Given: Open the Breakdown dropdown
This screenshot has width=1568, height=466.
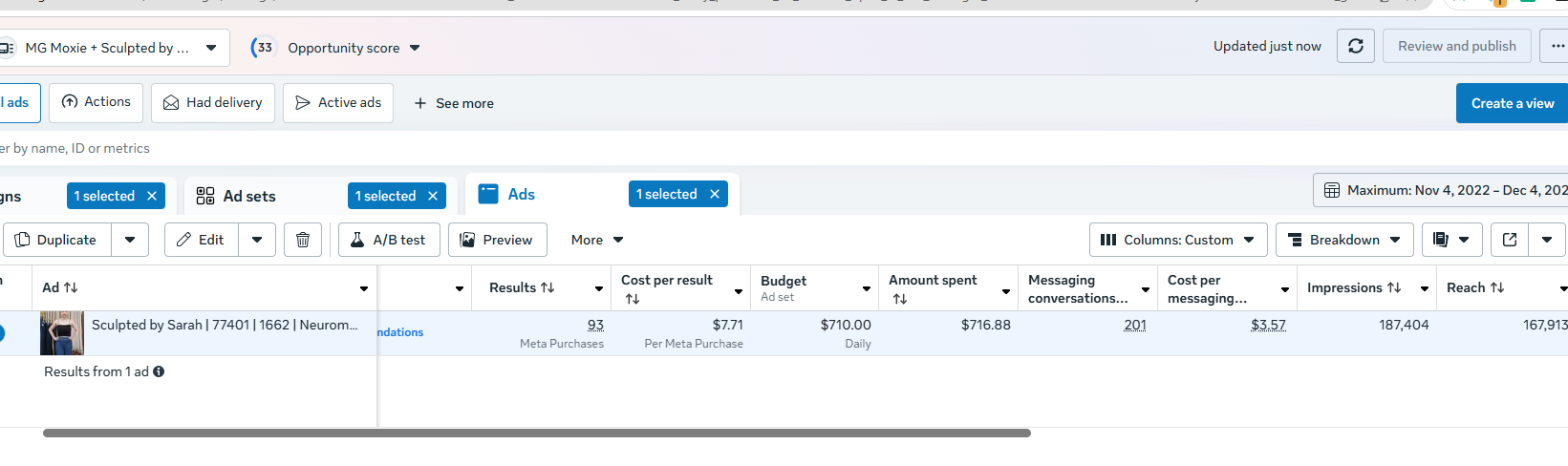Looking at the screenshot, I should click(x=1344, y=240).
